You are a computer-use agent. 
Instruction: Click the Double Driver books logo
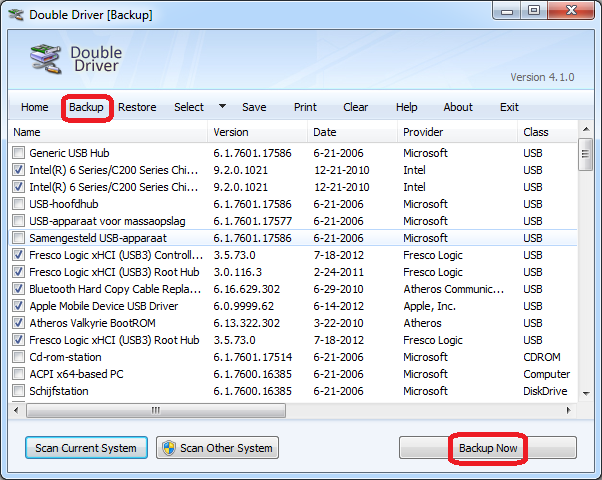click(x=45, y=60)
